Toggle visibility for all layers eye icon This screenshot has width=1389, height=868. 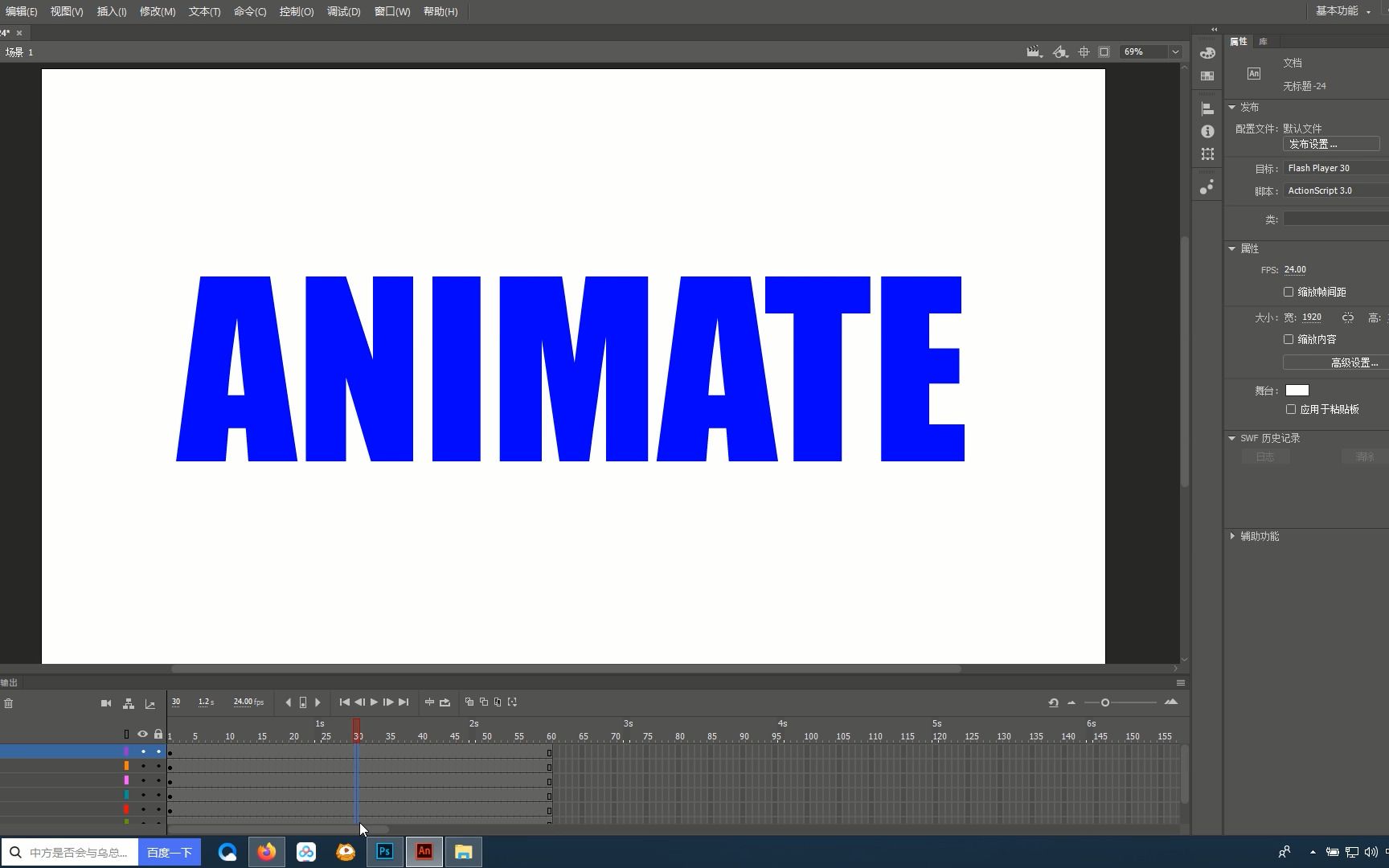[x=142, y=734]
